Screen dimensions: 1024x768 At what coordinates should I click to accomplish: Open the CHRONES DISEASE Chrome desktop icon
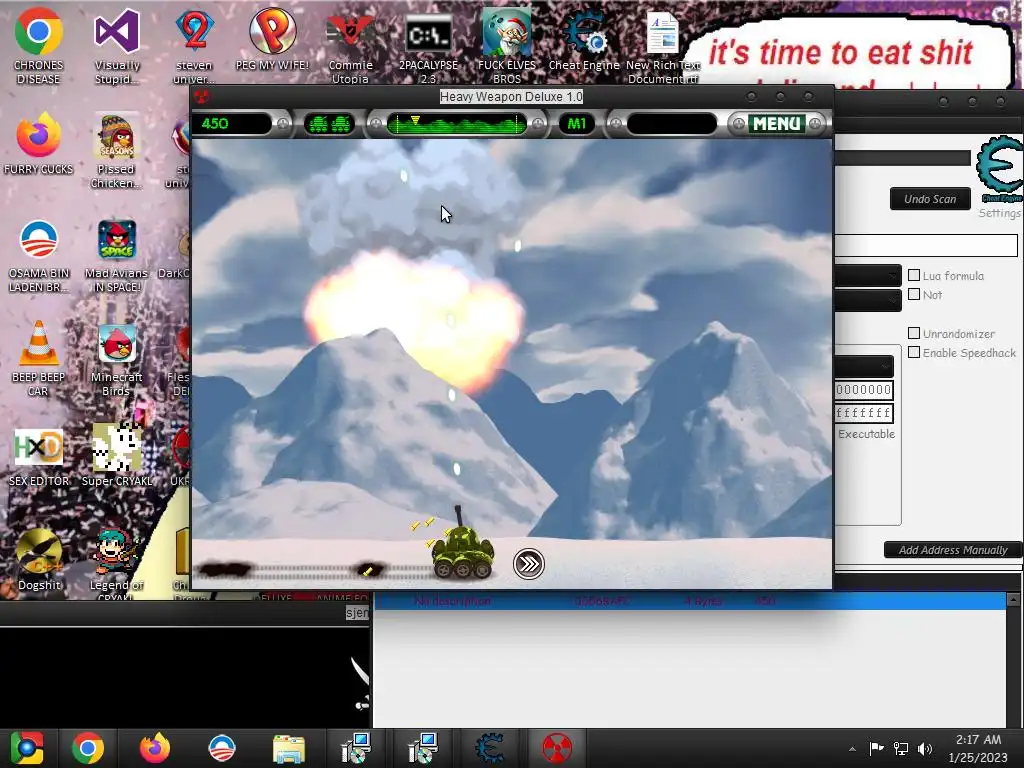point(38,46)
